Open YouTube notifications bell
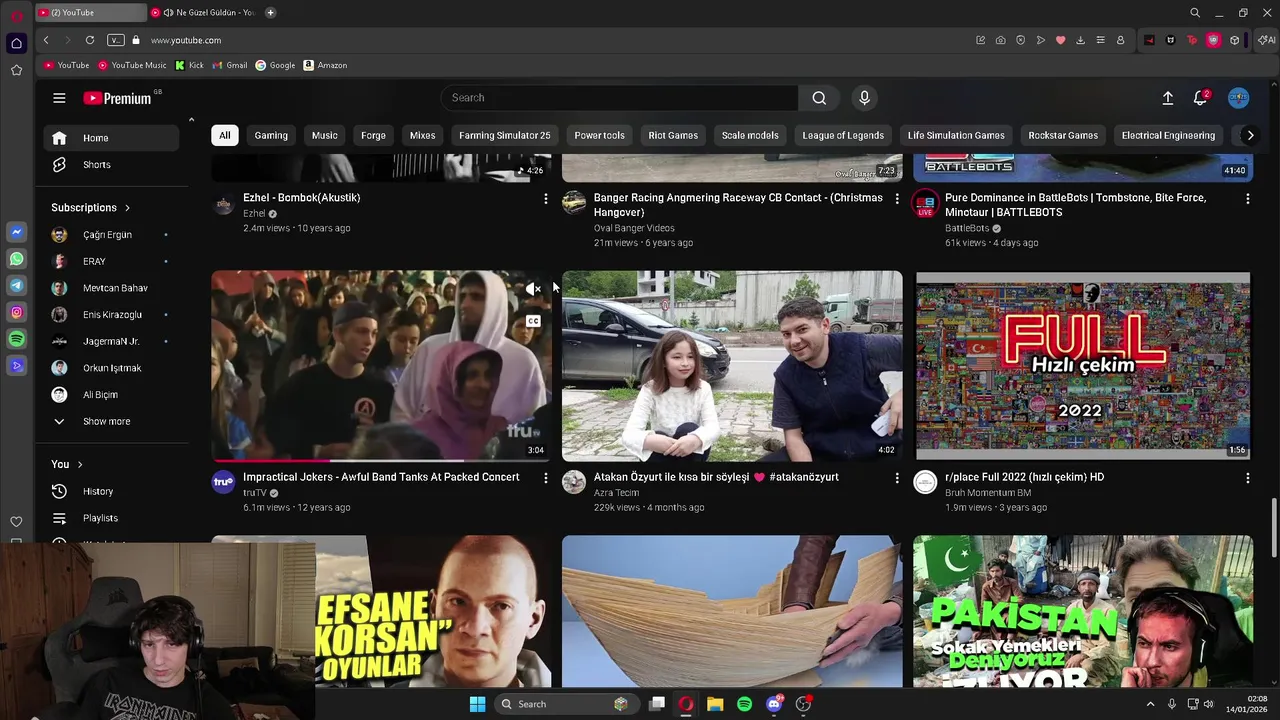The image size is (1280, 720). pos(1200,98)
